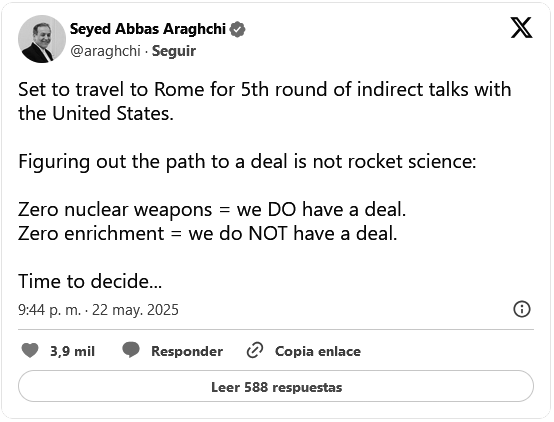The height and width of the screenshot is (422, 554).
Task: Open the tweet info circle icon
Action: coord(521,309)
